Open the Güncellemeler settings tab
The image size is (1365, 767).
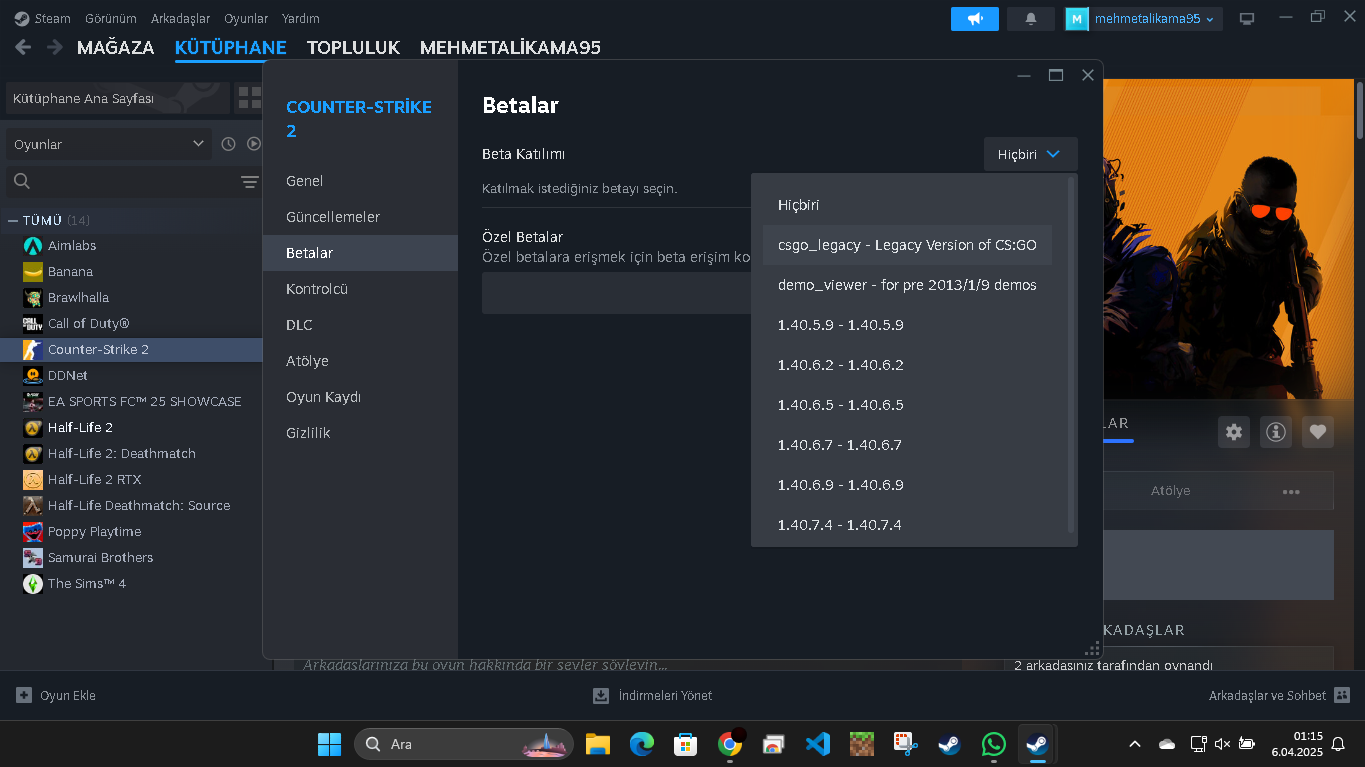tap(360, 217)
